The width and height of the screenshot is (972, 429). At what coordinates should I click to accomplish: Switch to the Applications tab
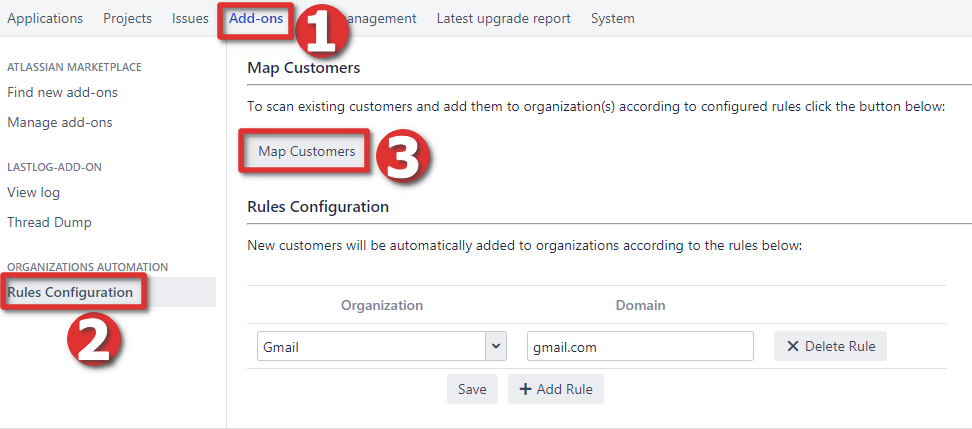45,19
